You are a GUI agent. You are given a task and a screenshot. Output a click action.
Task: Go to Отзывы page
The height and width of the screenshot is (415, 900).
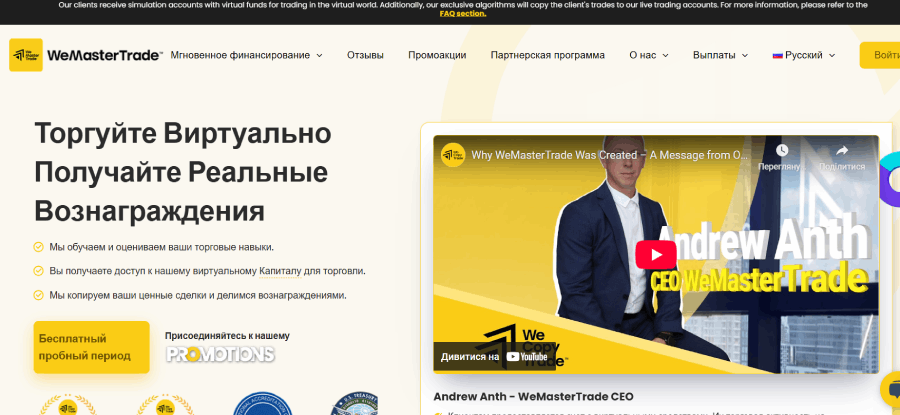[365, 56]
